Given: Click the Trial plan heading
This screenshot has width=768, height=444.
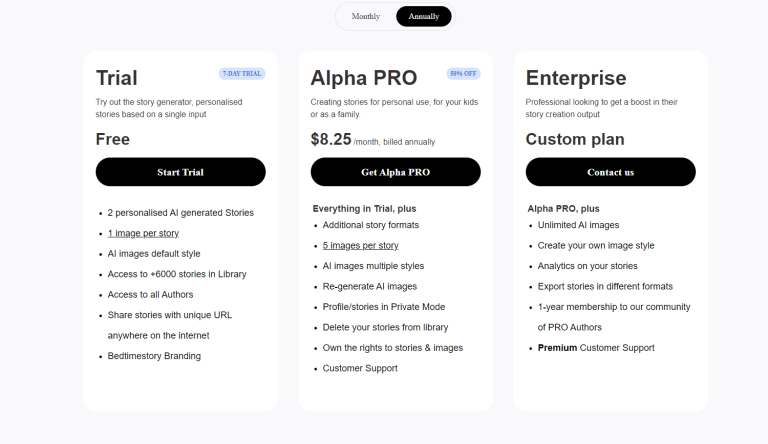Looking at the screenshot, I should [x=117, y=78].
